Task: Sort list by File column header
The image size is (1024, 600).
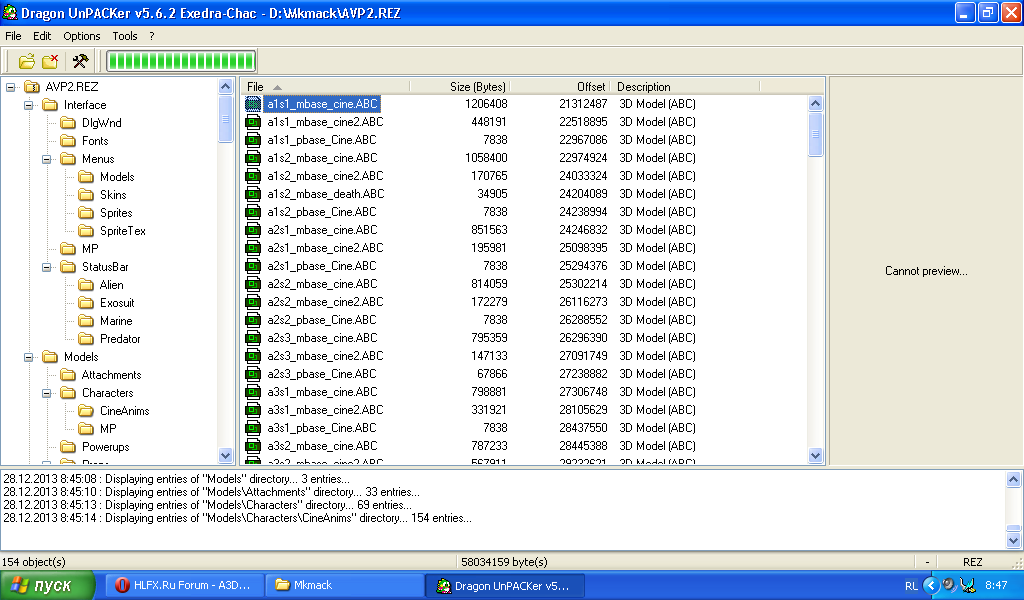Action: [x=325, y=87]
